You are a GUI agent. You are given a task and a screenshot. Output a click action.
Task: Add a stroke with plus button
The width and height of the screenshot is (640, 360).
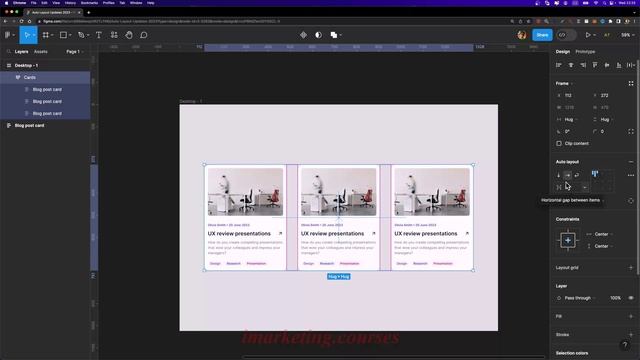(631, 335)
